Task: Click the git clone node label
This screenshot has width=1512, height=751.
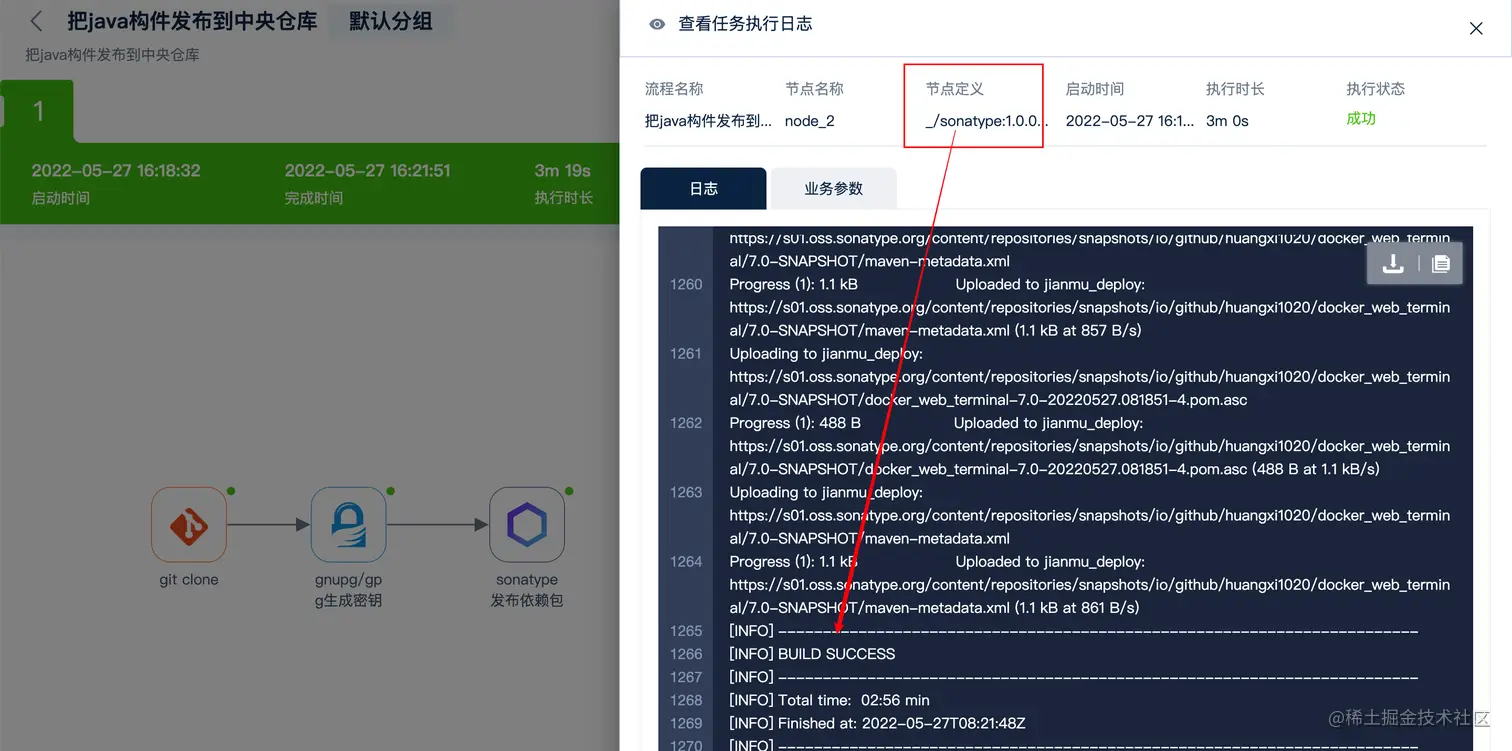Action: (x=189, y=580)
